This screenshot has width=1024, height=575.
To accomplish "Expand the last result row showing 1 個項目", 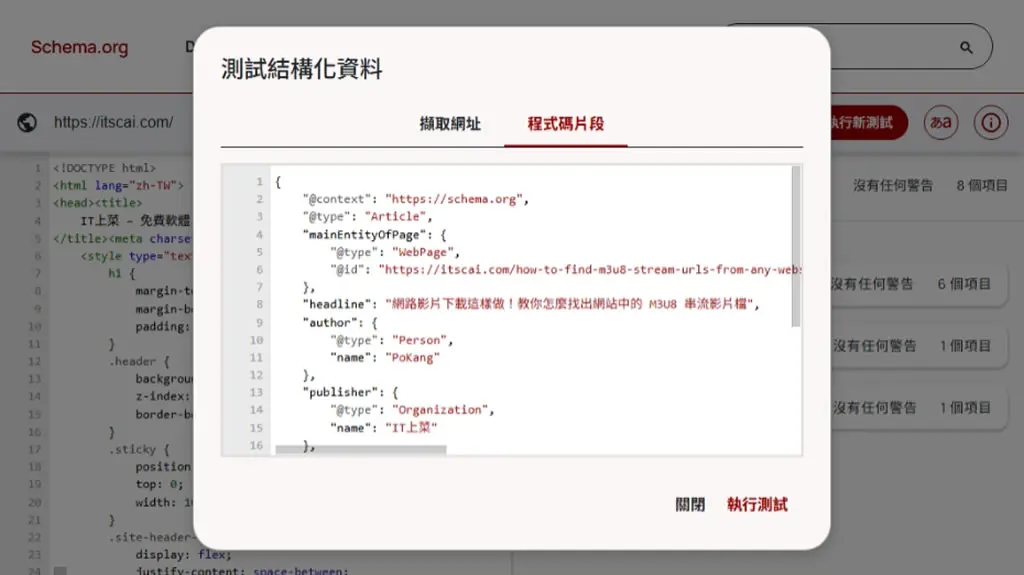I will click(918, 408).
